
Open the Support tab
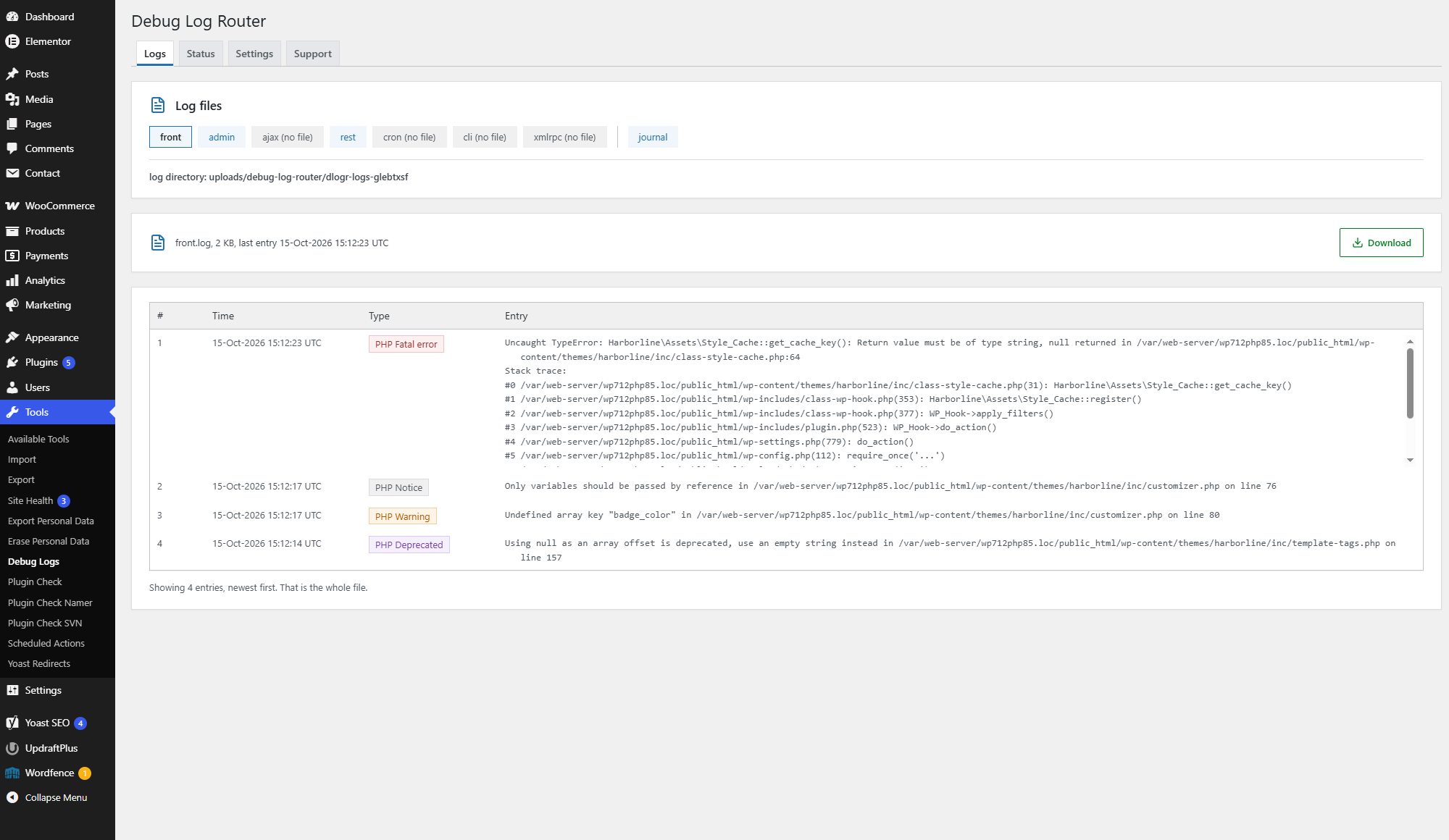tap(313, 54)
